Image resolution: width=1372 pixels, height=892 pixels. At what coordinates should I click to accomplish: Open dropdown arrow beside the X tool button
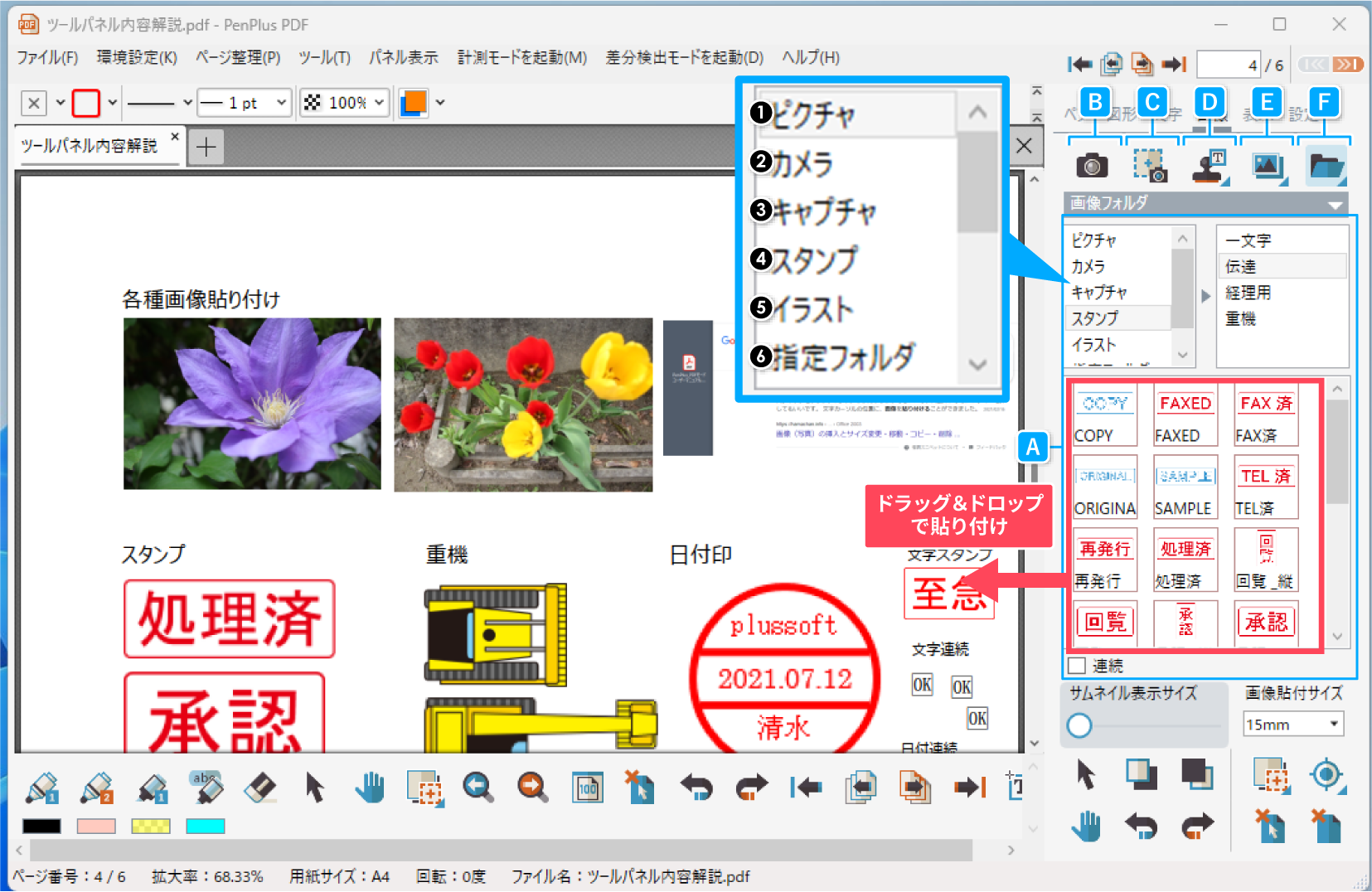[60, 103]
